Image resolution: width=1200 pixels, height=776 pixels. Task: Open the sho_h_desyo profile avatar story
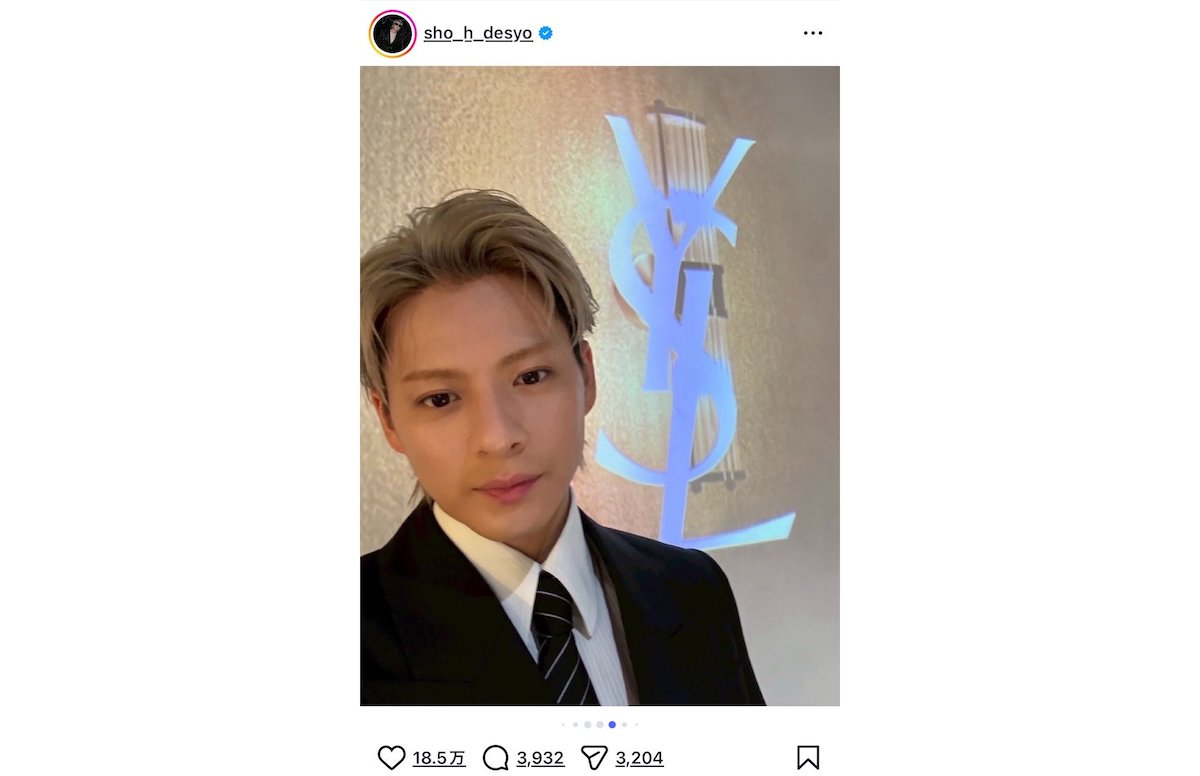392,34
